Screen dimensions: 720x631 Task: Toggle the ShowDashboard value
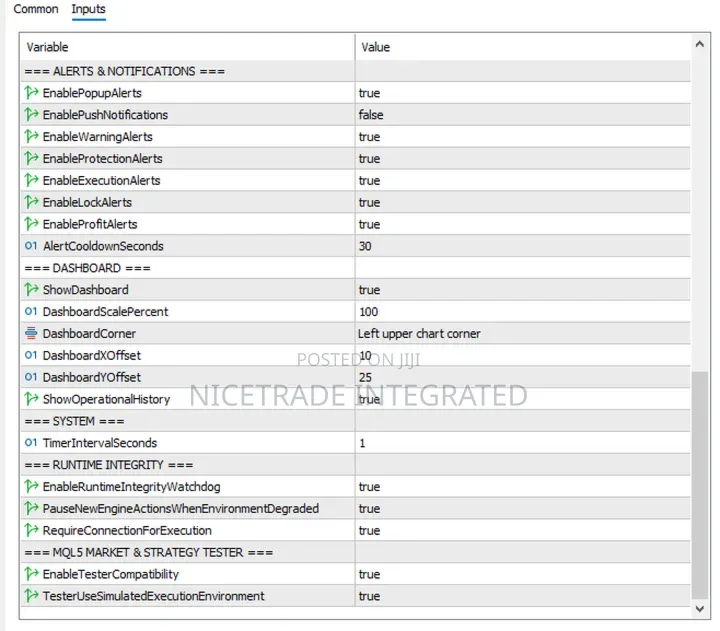point(523,290)
